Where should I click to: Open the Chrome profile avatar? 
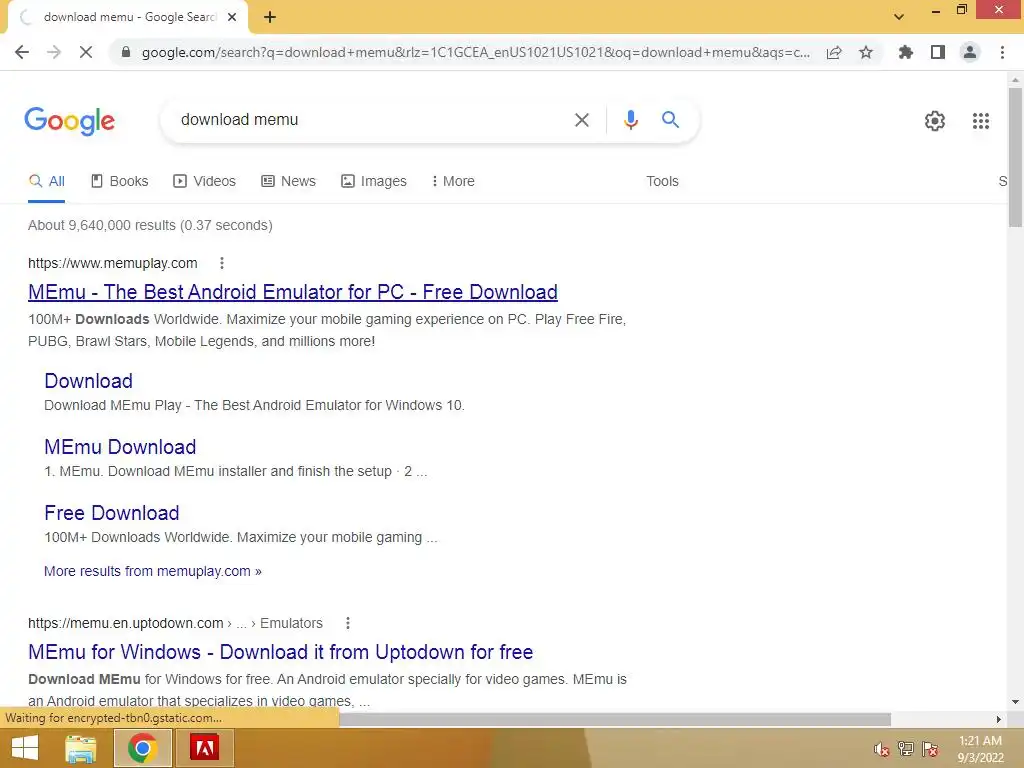pos(970,52)
